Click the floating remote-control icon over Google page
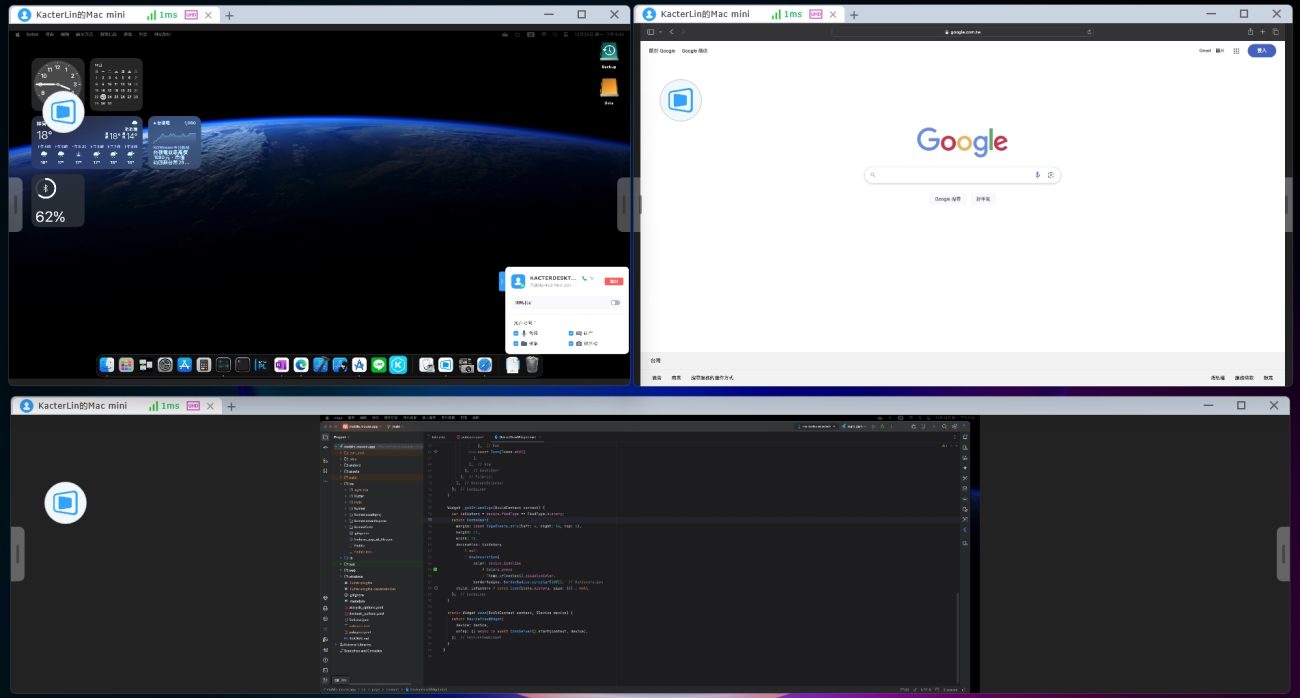 (681, 100)
